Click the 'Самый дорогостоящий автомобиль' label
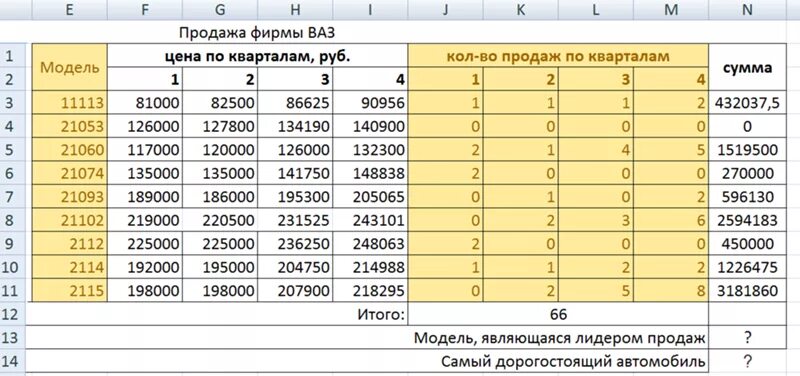Viewport: 800px width, 376px height. [x=573, y=361]
